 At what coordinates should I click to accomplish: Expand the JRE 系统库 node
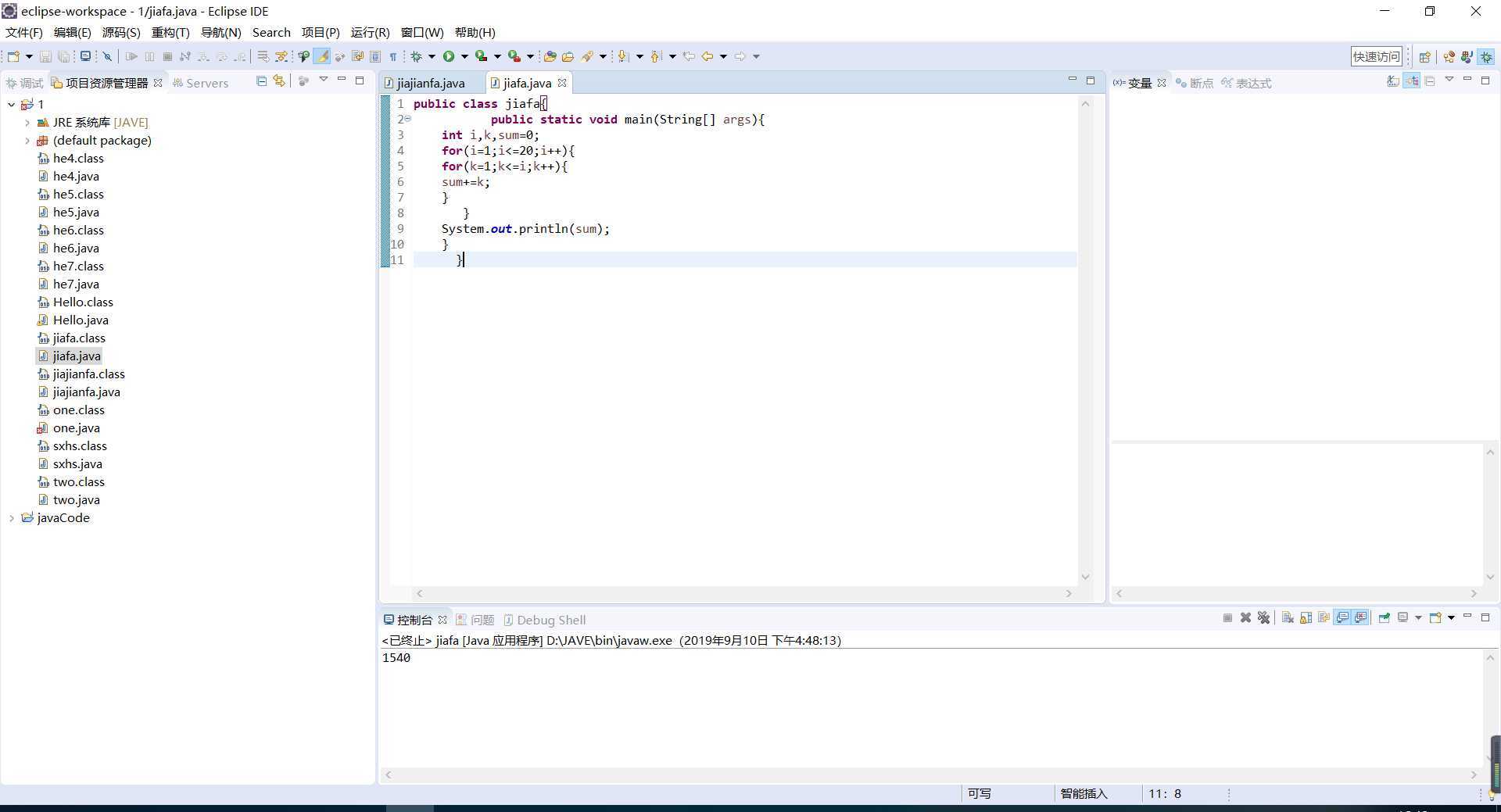[27, 122]
